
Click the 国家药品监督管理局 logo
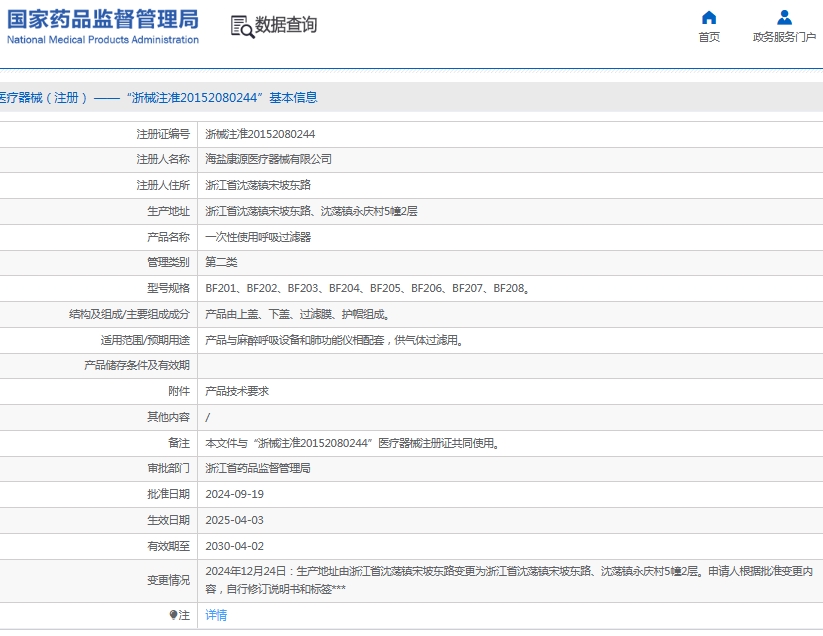pos(103,26)
